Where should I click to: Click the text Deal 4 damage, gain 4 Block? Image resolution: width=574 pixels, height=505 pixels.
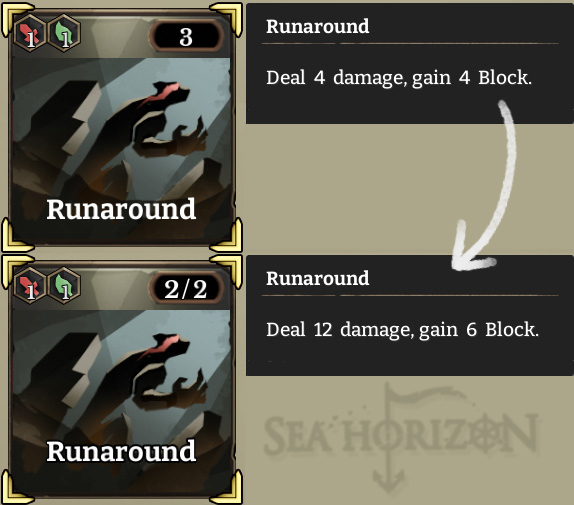pyautogui.click(x=399, y=78)
